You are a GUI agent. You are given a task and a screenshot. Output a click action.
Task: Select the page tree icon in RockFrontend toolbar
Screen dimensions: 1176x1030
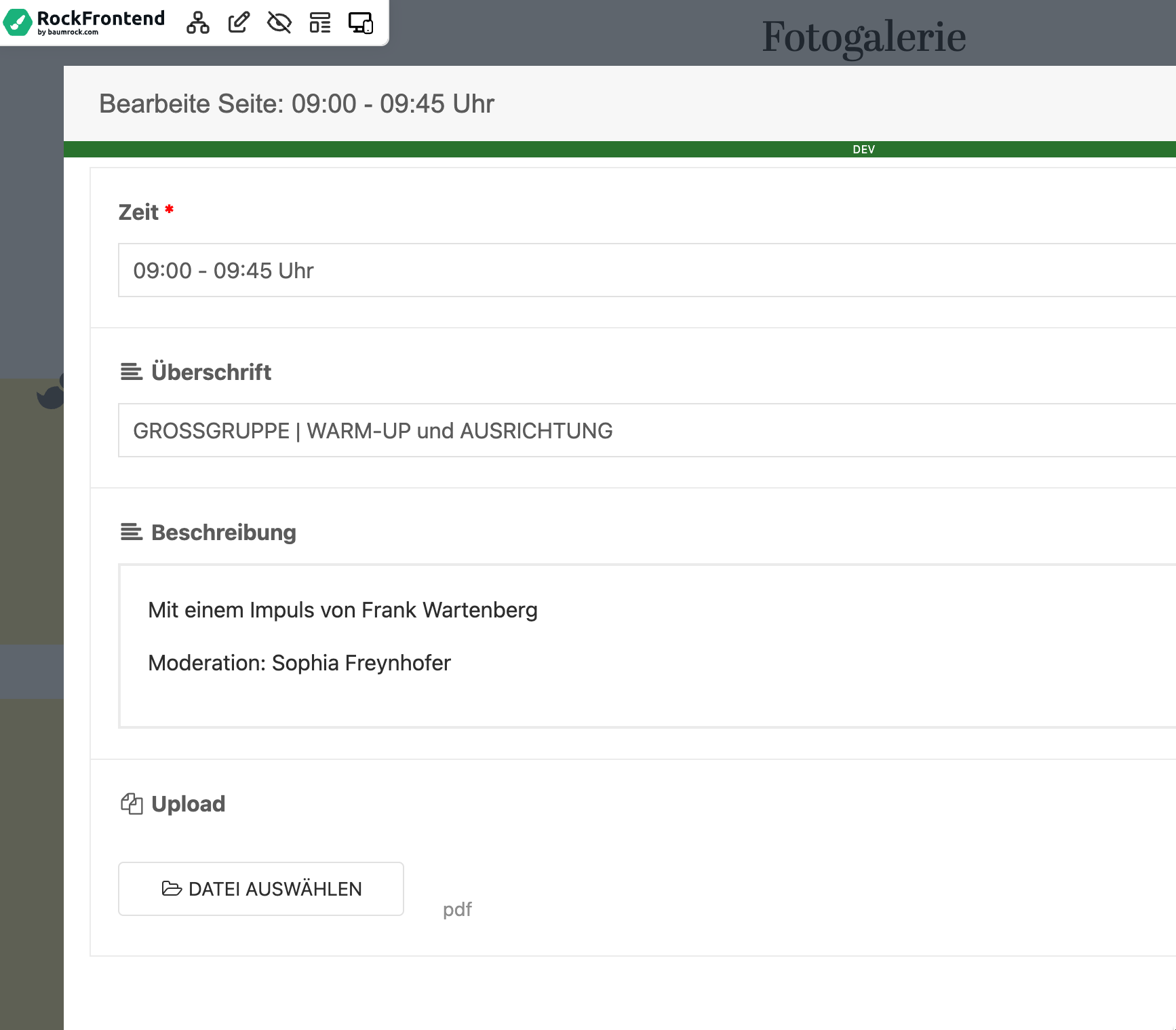click(197, 23)
